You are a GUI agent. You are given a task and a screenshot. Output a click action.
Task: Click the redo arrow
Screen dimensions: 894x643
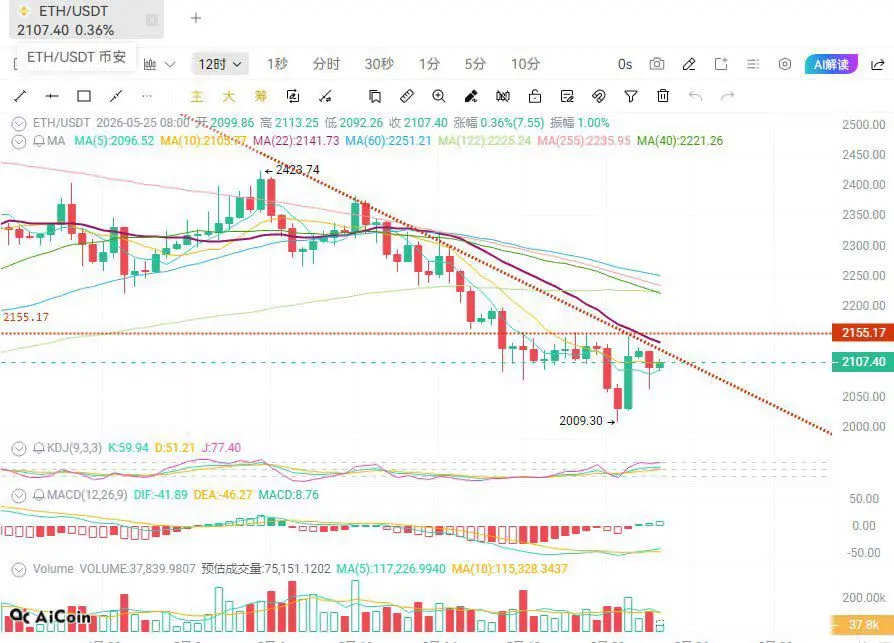tap(727, 96)
